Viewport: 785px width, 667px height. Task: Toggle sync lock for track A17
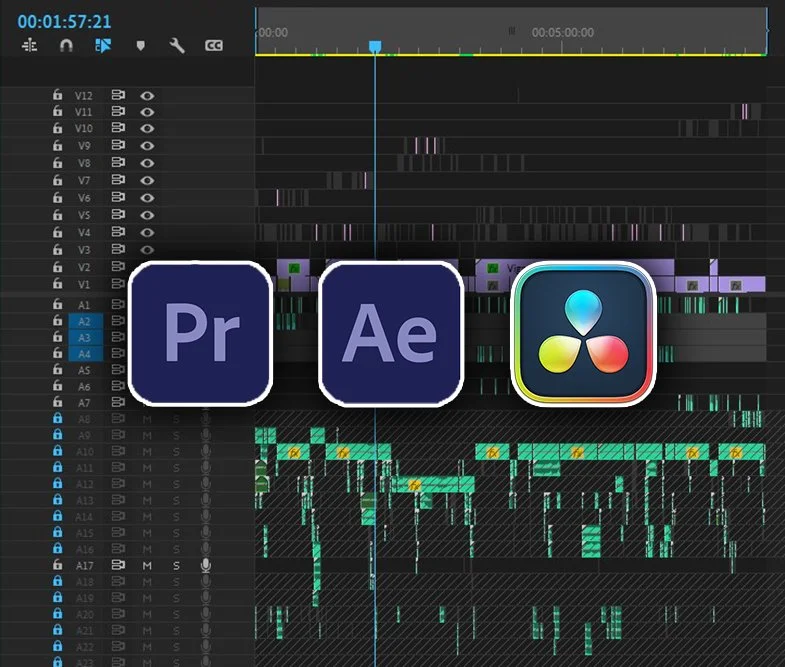[x=118, y=565]
